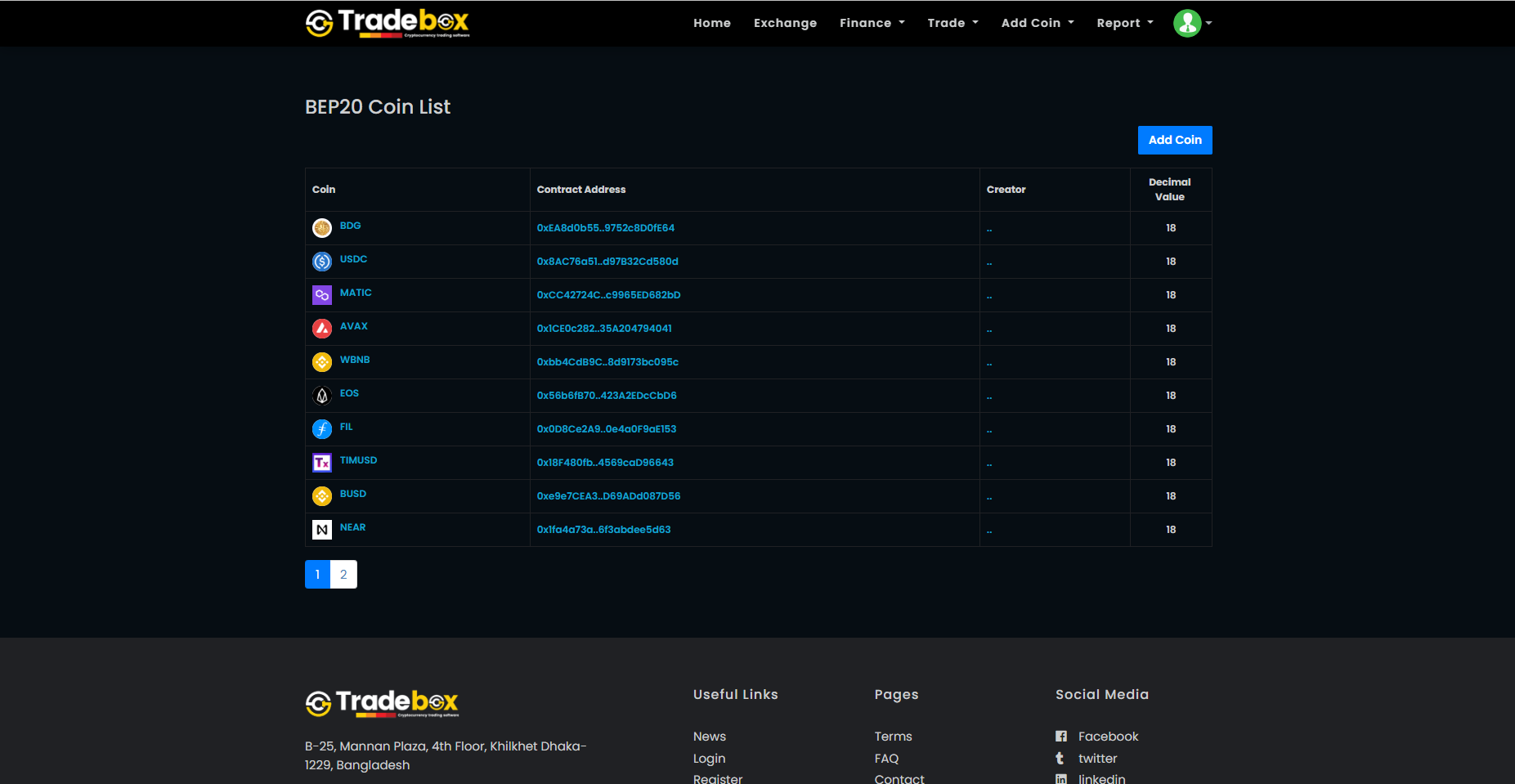This screenshot has width=1515, height=784.
Task: Open the NEAR coin link
Action: click(x=352, y=527)
